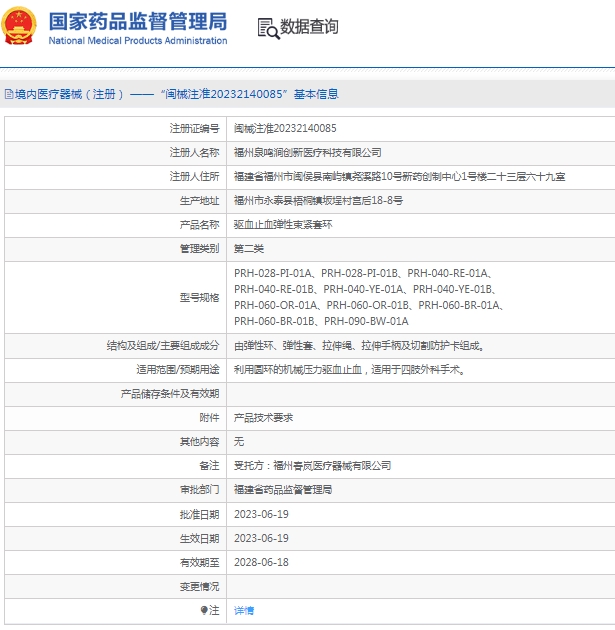615x630 pixels.
Task: Click model PRH-090-BW-01A in specifications
Action: [x=366, y=321]
